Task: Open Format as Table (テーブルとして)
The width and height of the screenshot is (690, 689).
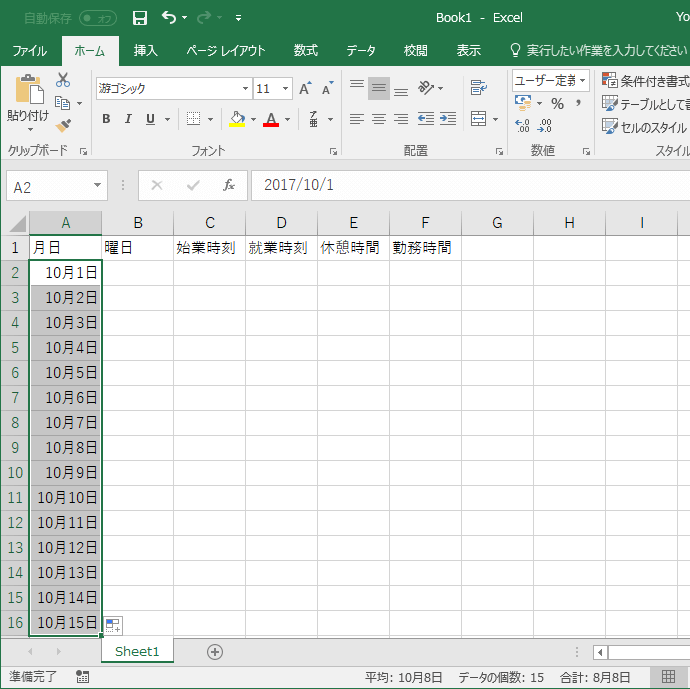Action: (x=646, y=104)
